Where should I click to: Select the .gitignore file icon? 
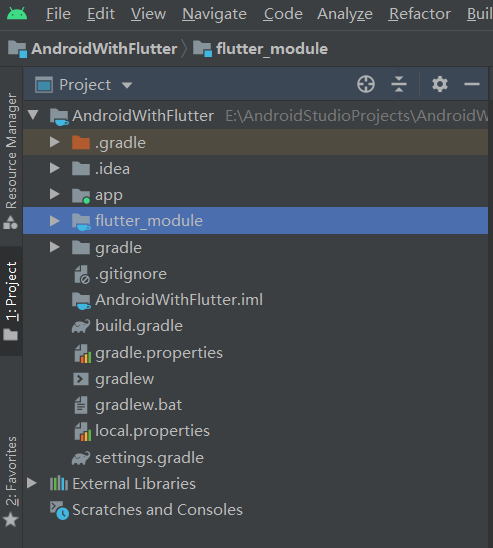pyautogui.click(x=82, y=274)
